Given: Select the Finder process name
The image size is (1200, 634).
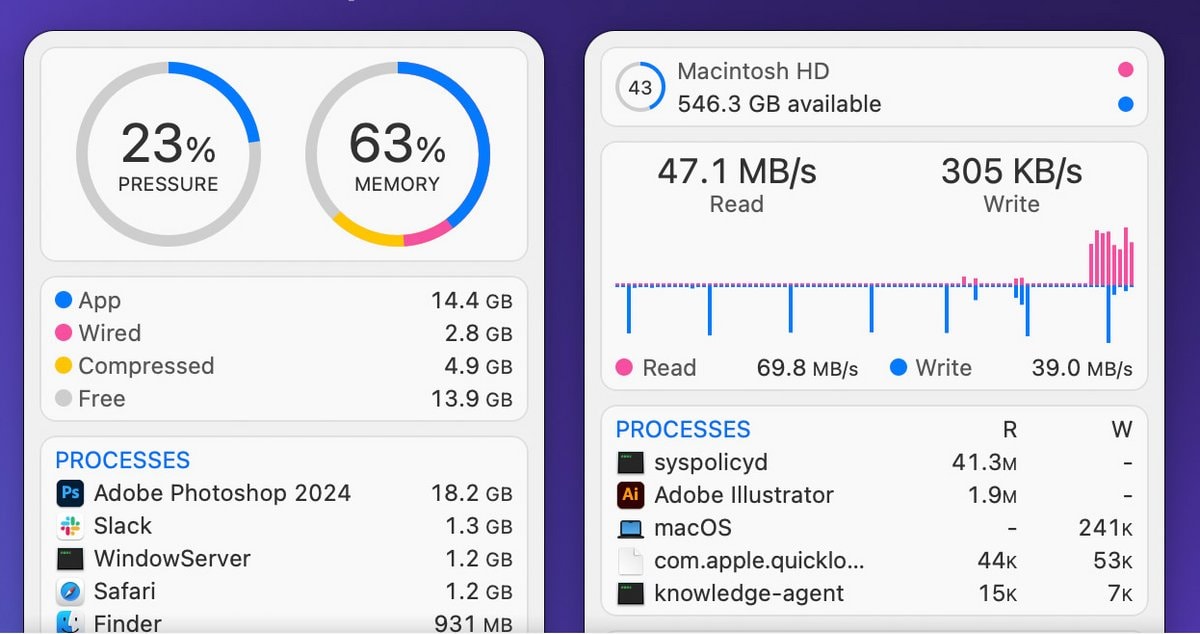Looking at the screenshot, I should [127, 623].
